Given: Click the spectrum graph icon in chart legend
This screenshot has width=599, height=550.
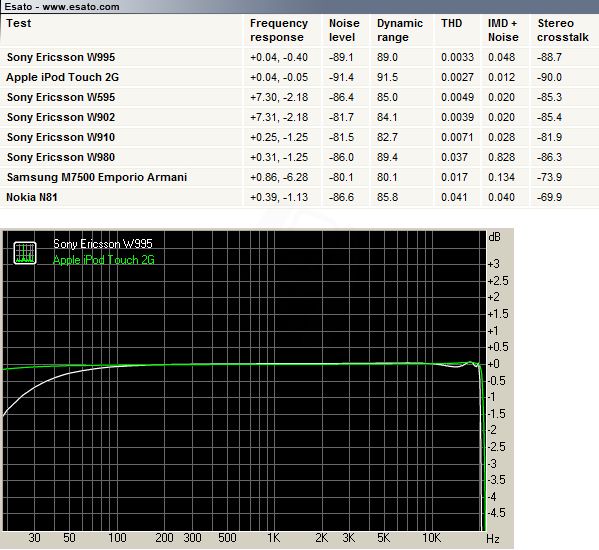Looking at the screenshot, I should point(25,253).
